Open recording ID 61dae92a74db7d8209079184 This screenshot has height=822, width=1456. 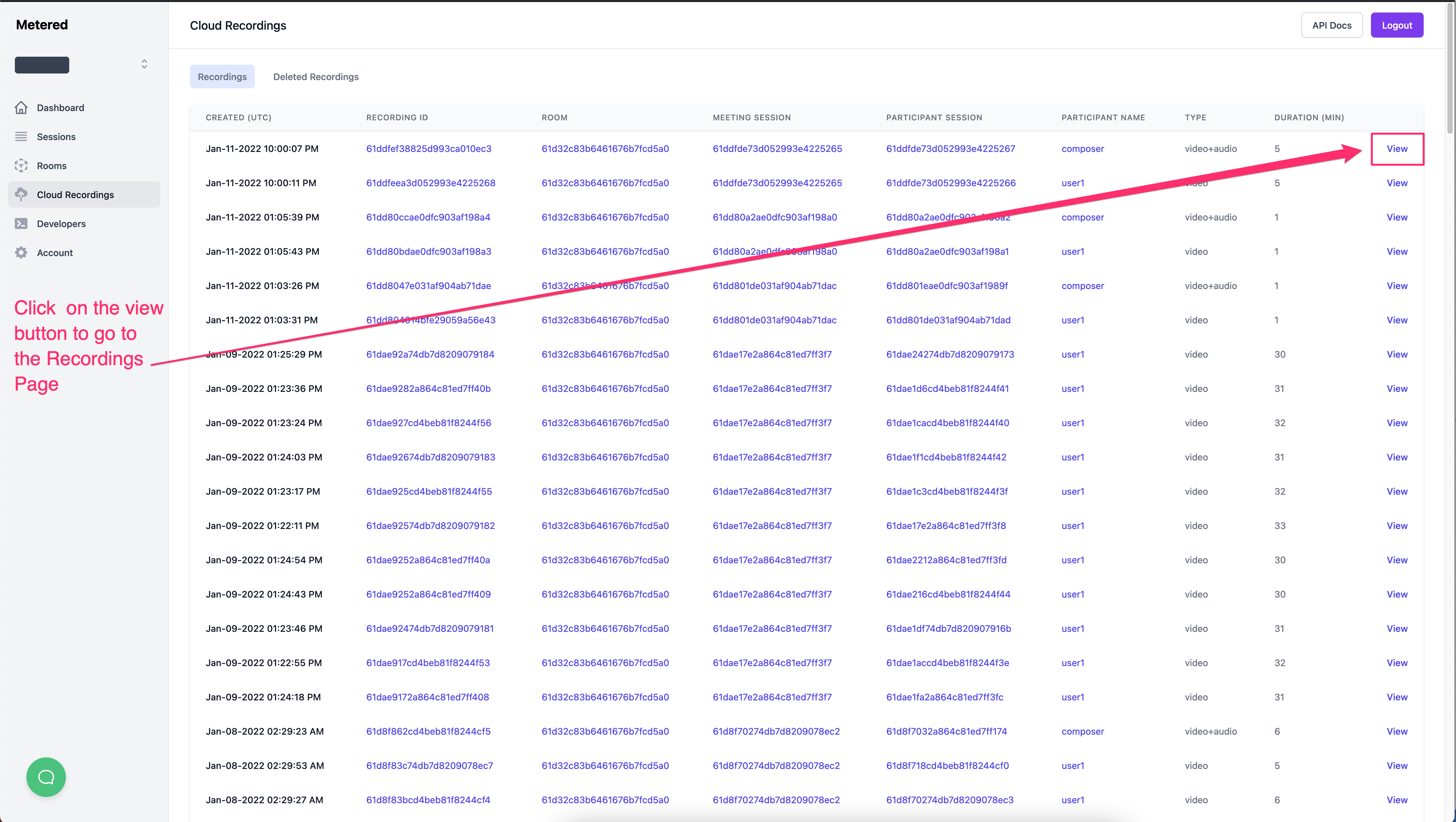coord(430,354)
